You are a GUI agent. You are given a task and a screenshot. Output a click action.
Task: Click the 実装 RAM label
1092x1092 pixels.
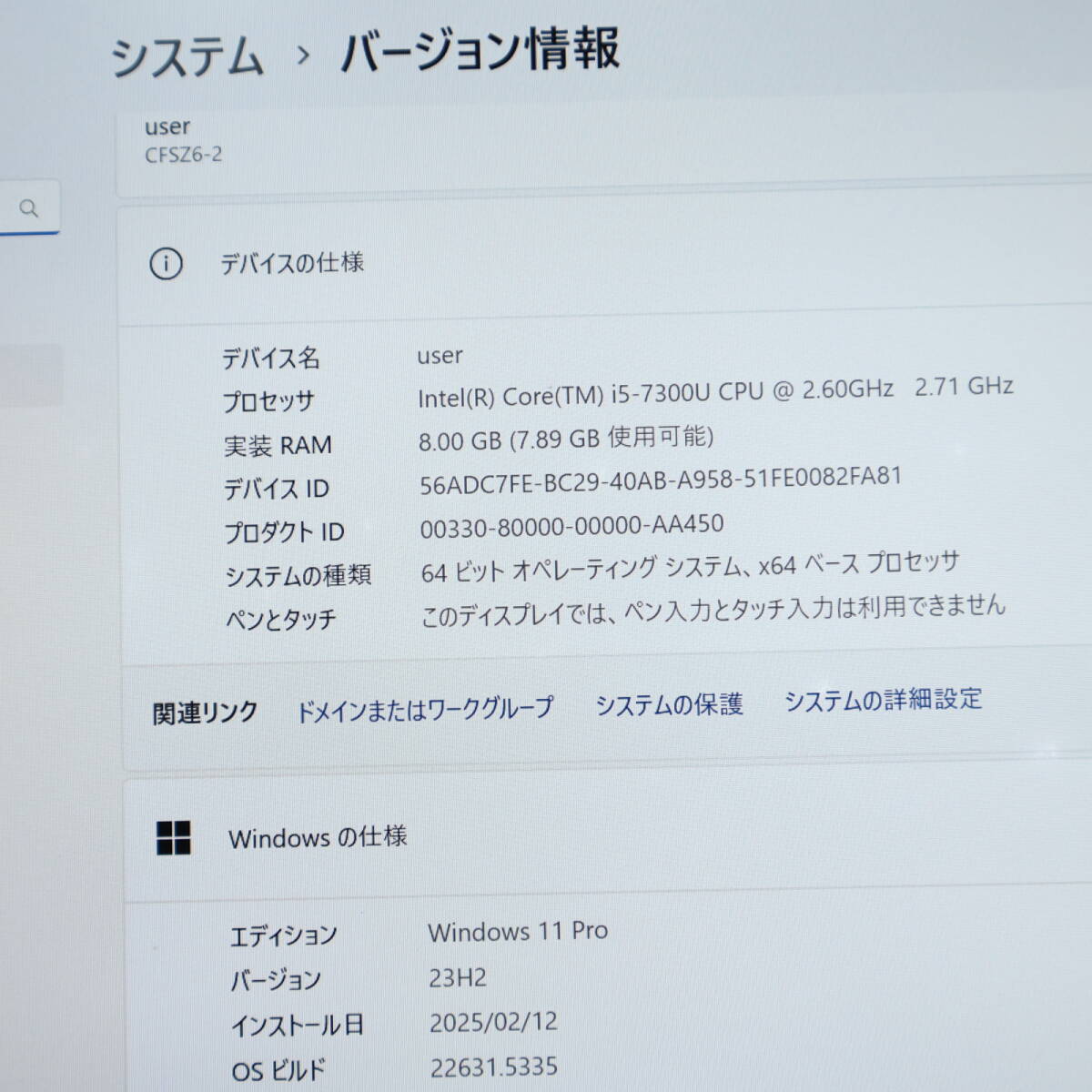tap(278, 445)
